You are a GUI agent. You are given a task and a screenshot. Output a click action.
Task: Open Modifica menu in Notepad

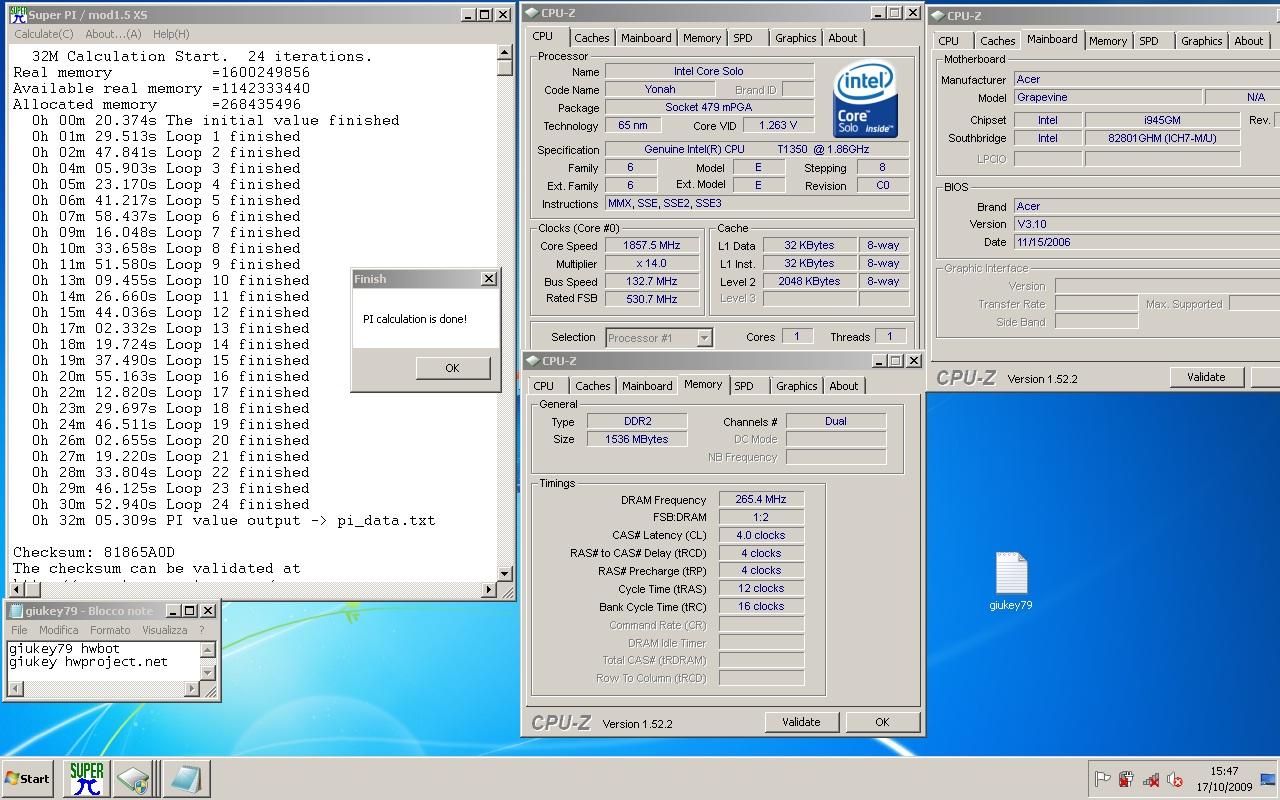59,630
